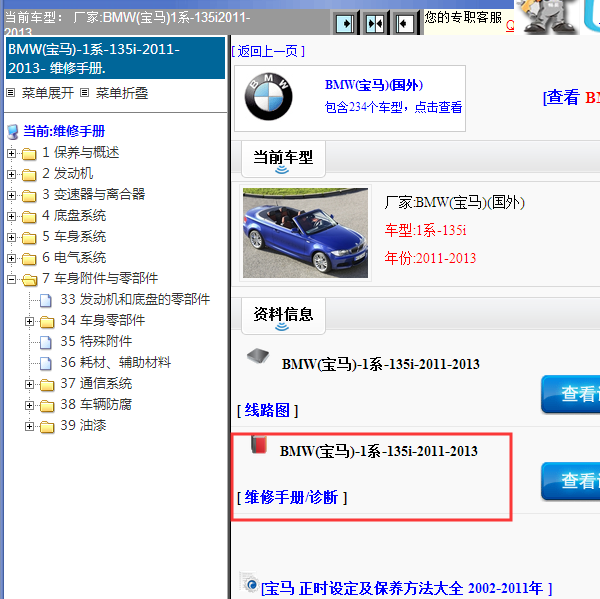
Task: Select the 当前:维修手册 heading
Action: [64, 131]
